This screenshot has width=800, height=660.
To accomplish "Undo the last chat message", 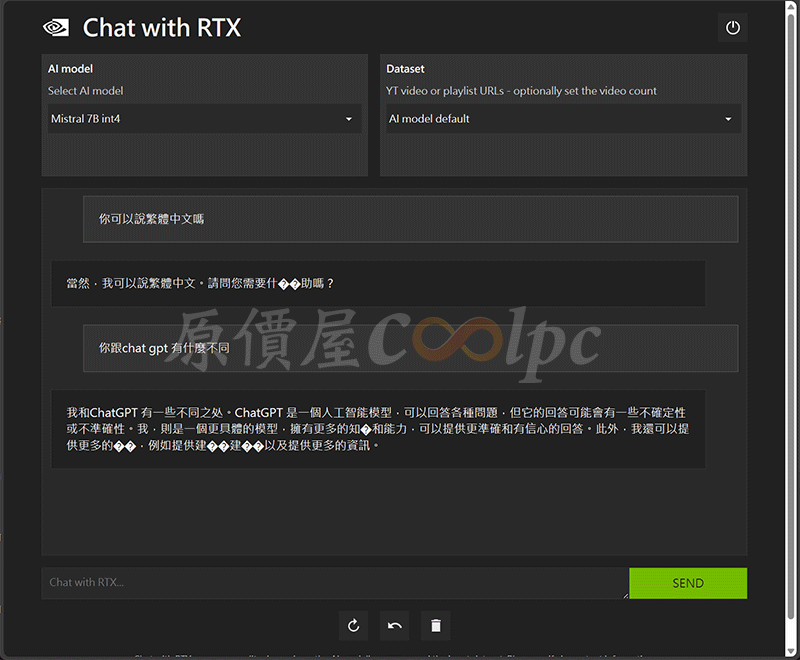I will [x=394, y=625].
